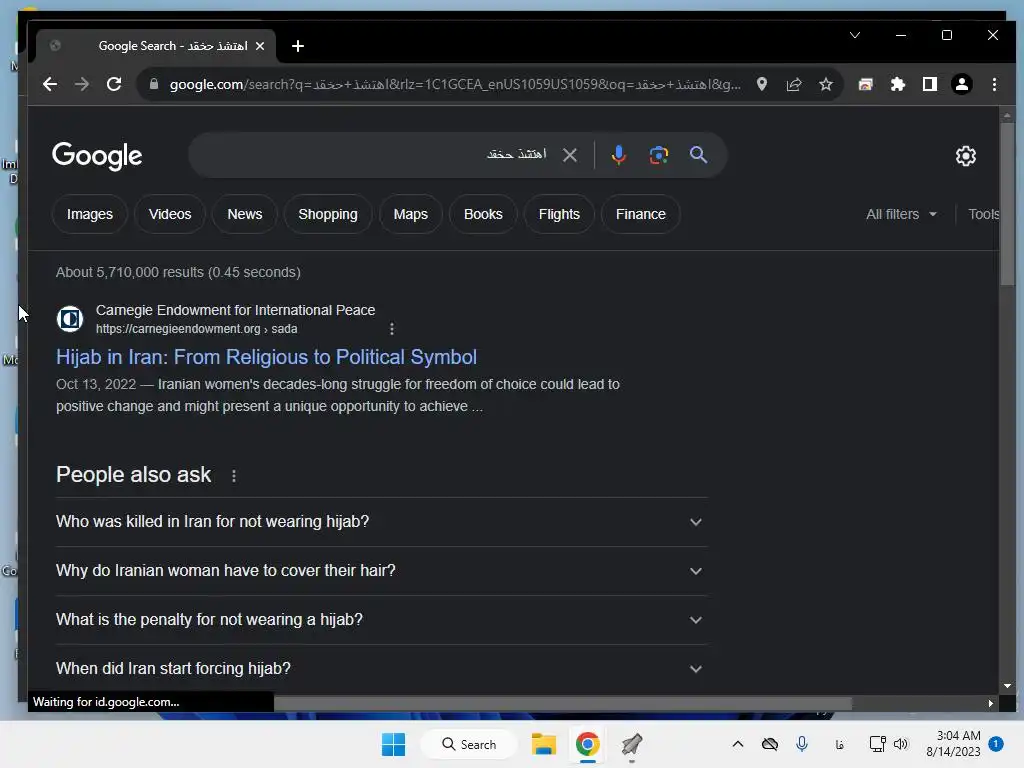The image size is (1024, 768).
Task: Switch to the Flights filter
Action: (559, 214)
